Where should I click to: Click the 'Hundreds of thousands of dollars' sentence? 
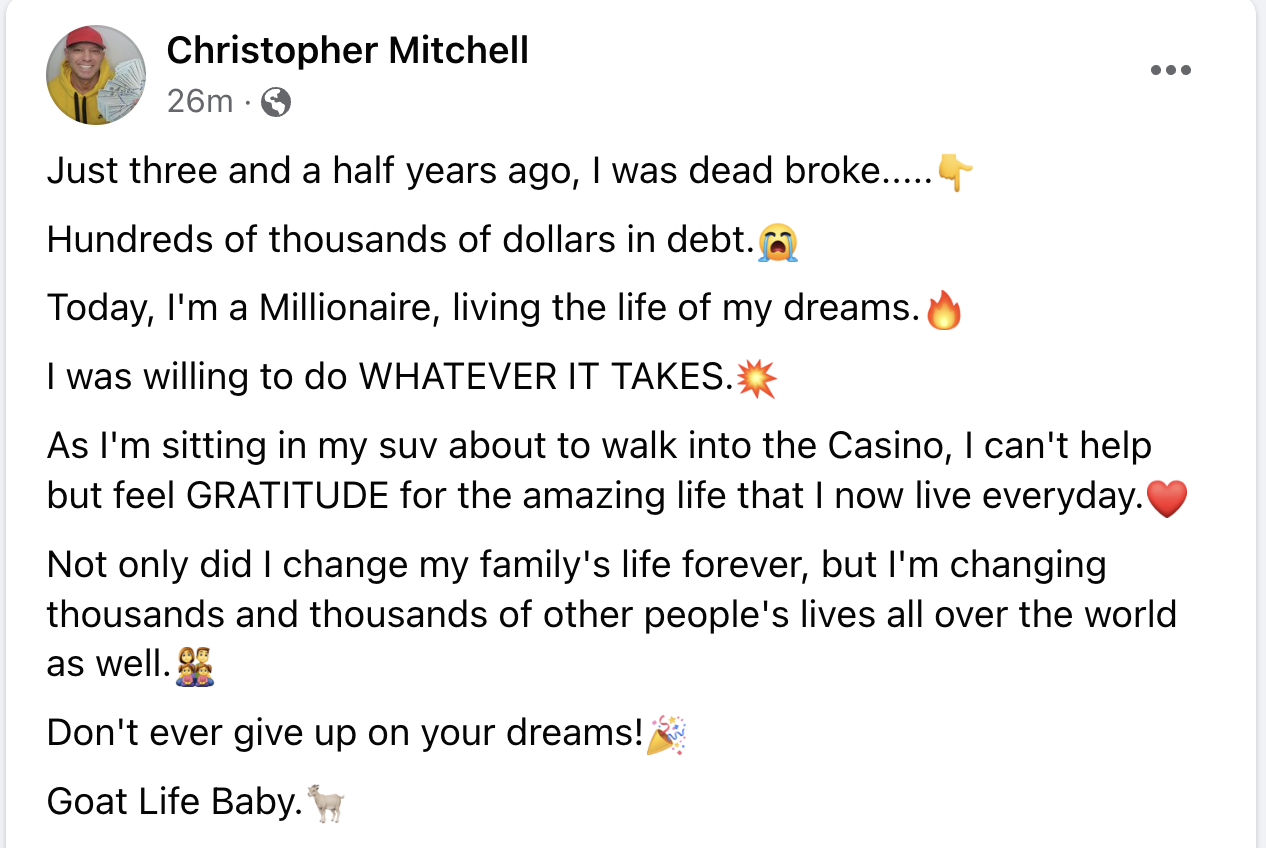coord(400,241)
